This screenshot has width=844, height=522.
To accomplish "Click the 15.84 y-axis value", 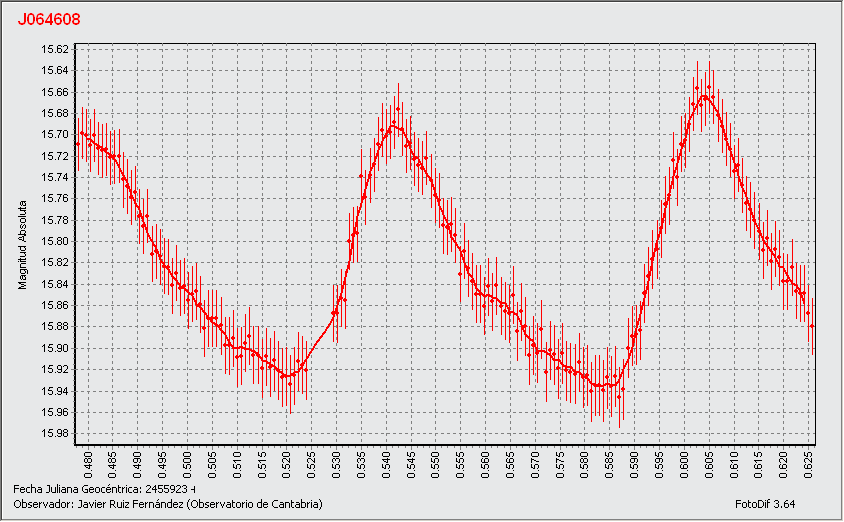I will coord(55,284).
